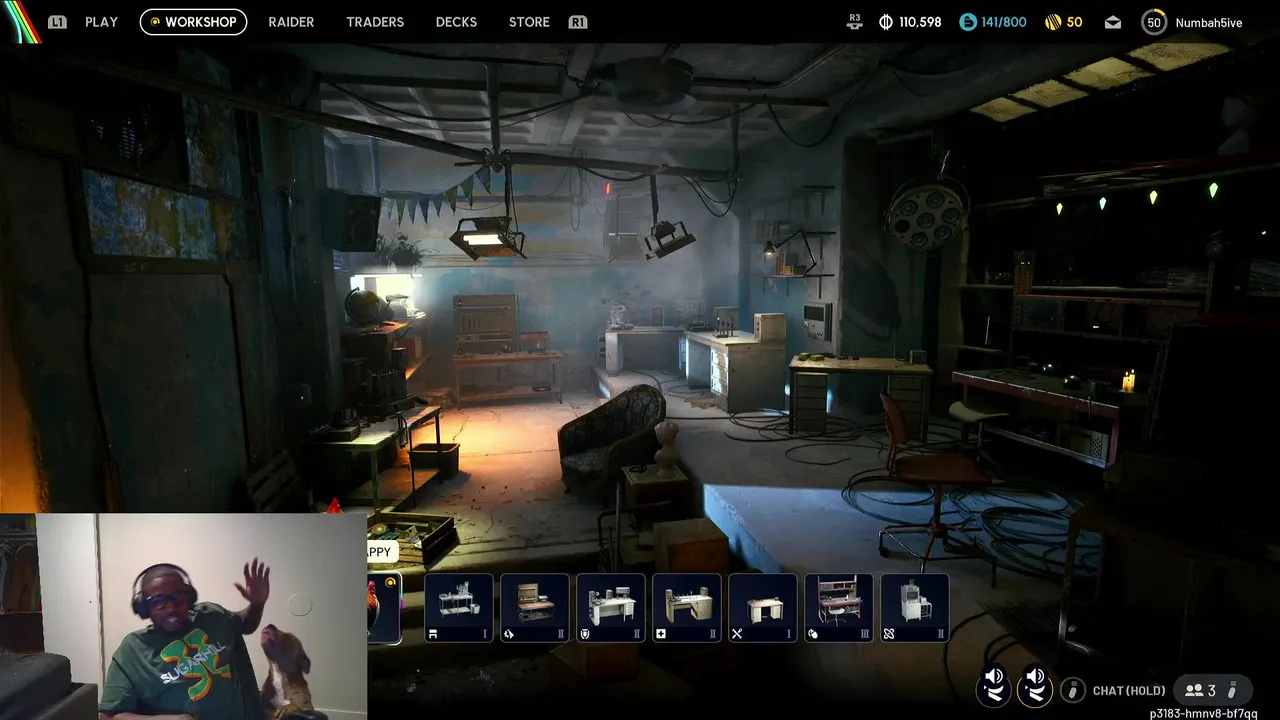The width and height of the screenshot is (1280, 720).
Task: Open the party members list showing 3
Action: (1212, 690)
